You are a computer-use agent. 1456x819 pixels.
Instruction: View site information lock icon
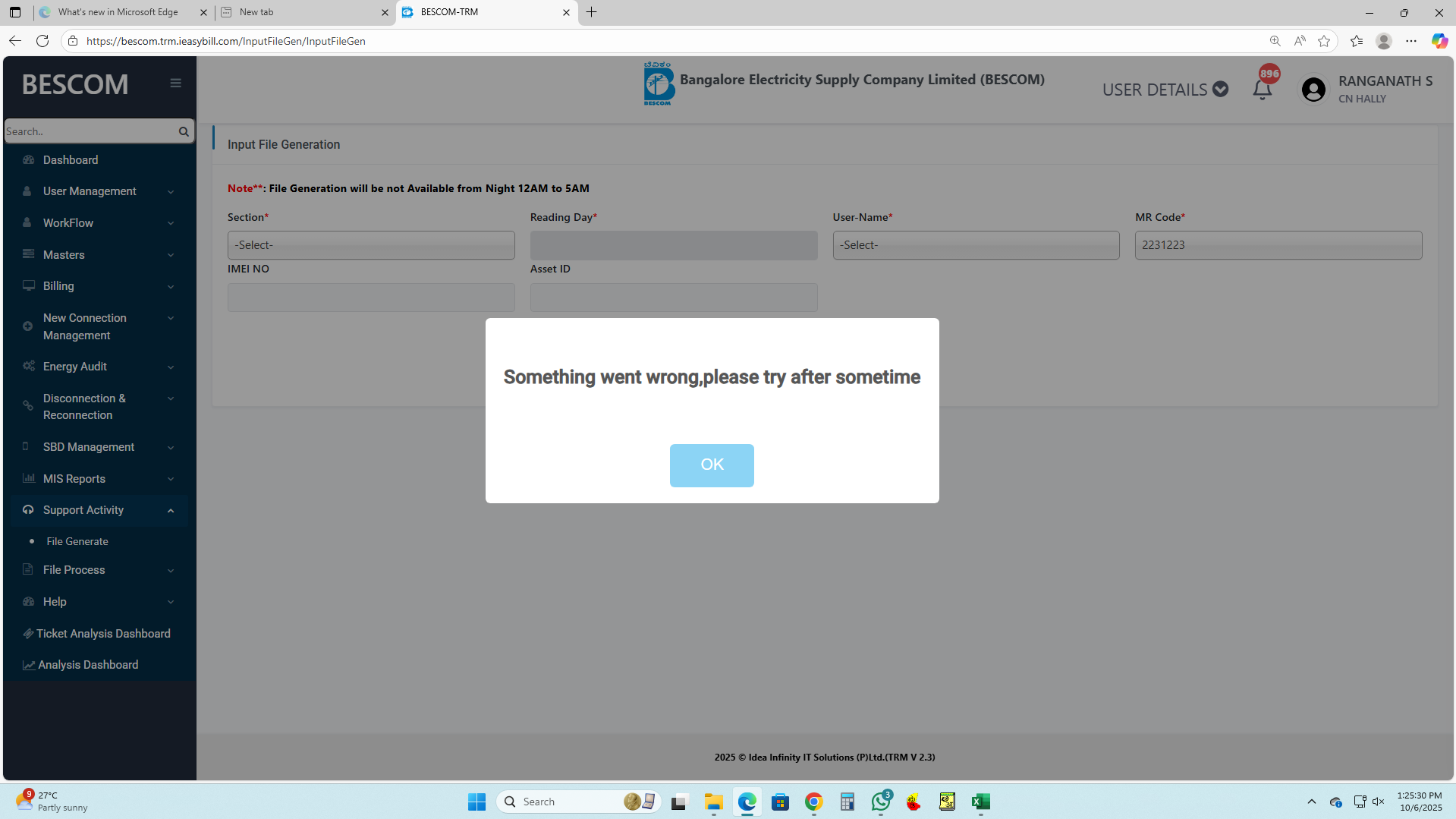[73, 41]
